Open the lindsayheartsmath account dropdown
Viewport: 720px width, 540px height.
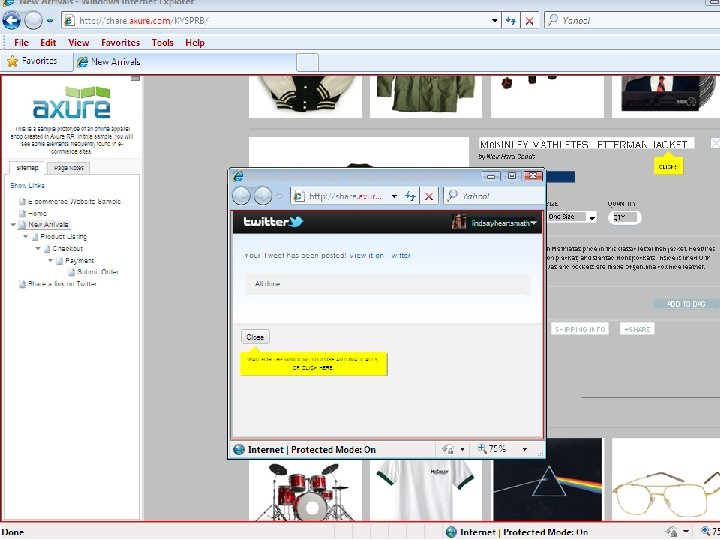coord(504,223)
